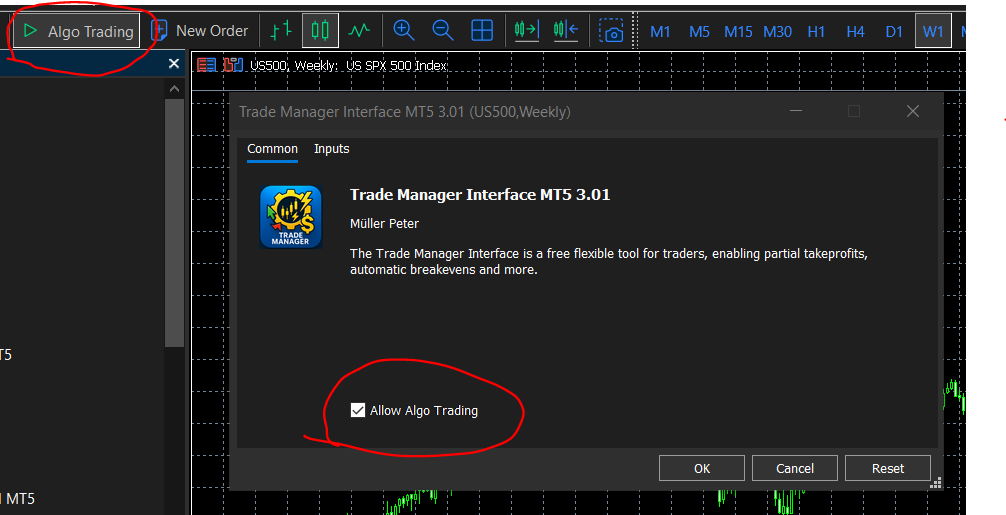
Task: Enable chart auto scroll icon
Action: [x=527, y=30]
